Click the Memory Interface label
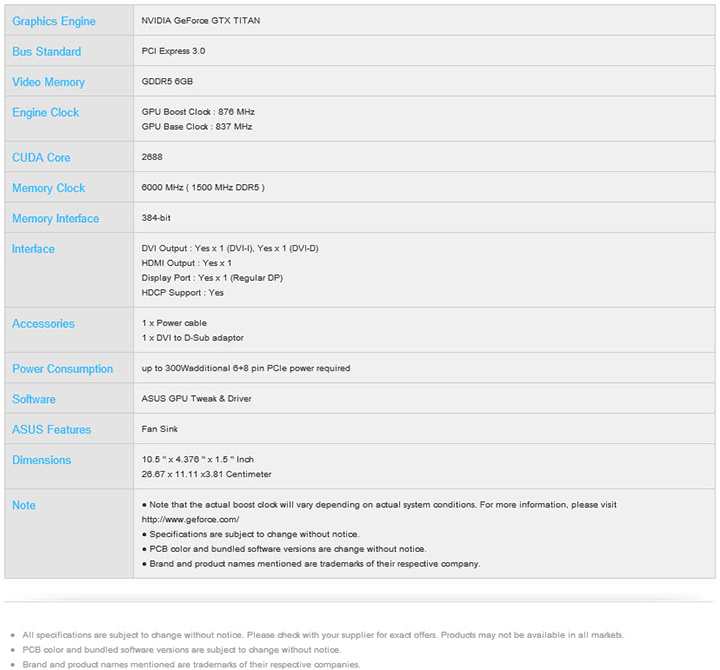 coord(55,219)
